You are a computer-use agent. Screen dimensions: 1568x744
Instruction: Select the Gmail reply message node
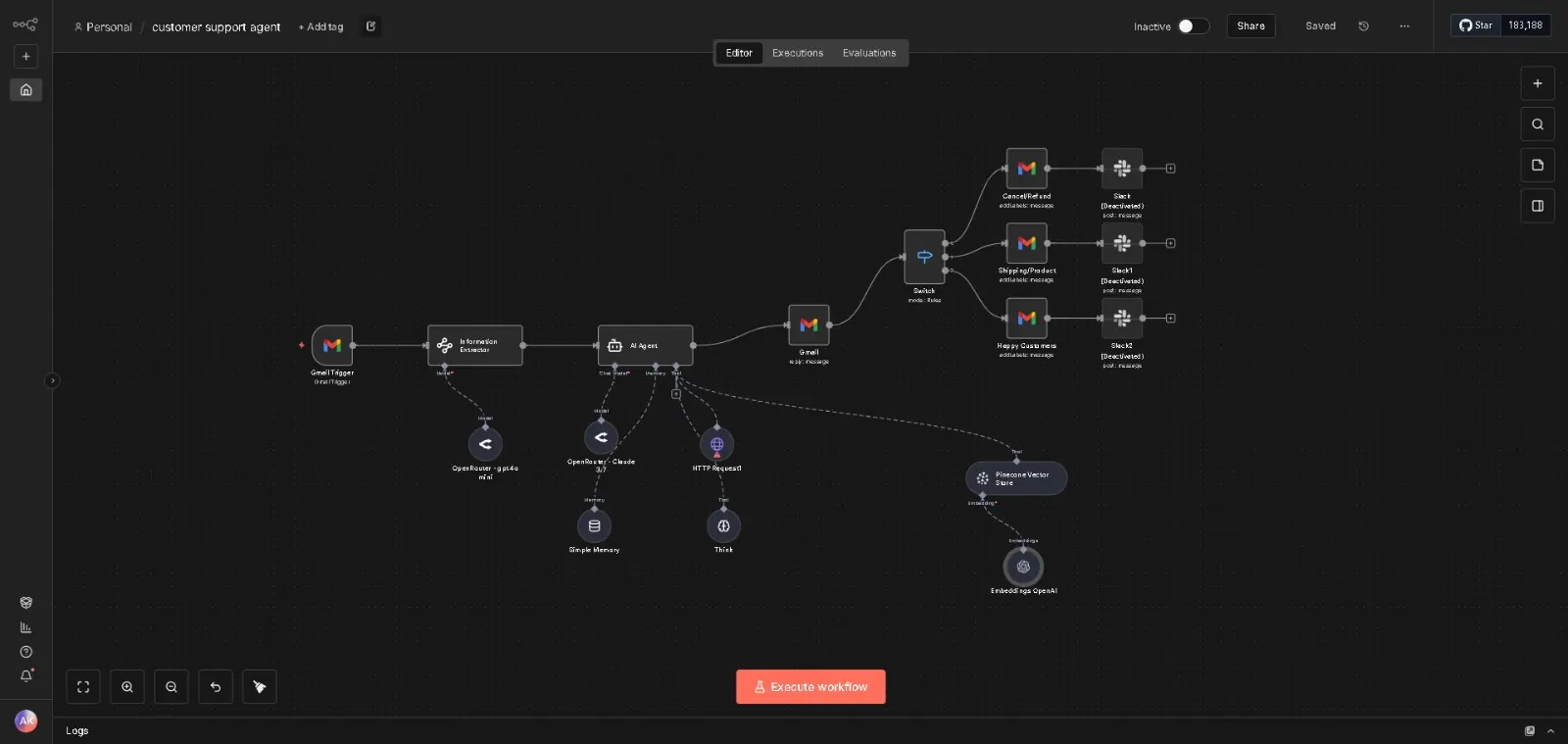pos(808,324)
